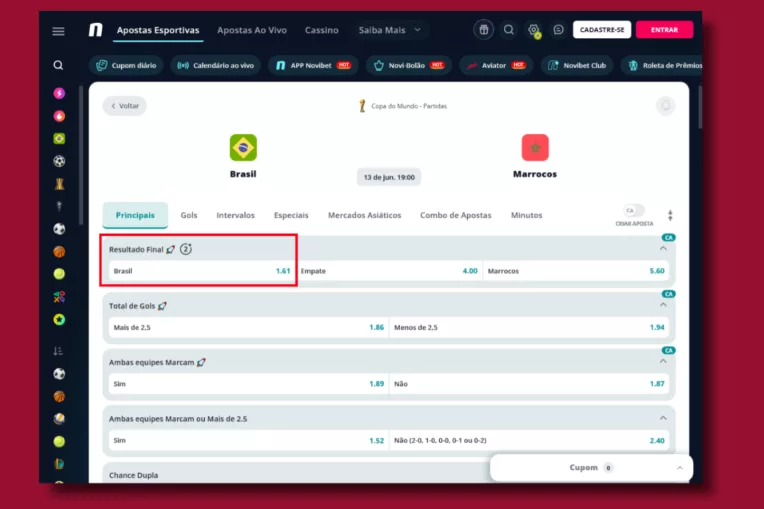Click the notification bell icon
This screenshot has width=764, height=509.
[x=665, y=106]
